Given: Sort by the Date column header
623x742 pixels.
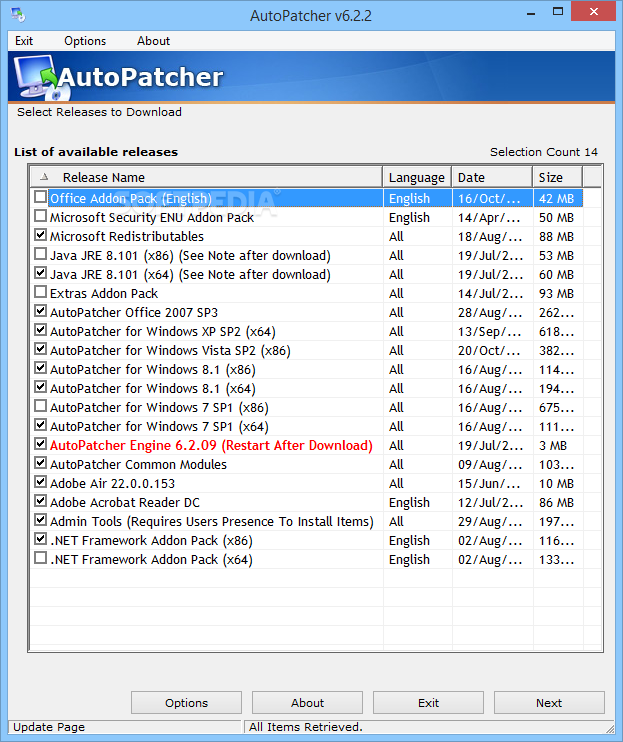Looking at the screenshot, I should (x=492, y=177).
